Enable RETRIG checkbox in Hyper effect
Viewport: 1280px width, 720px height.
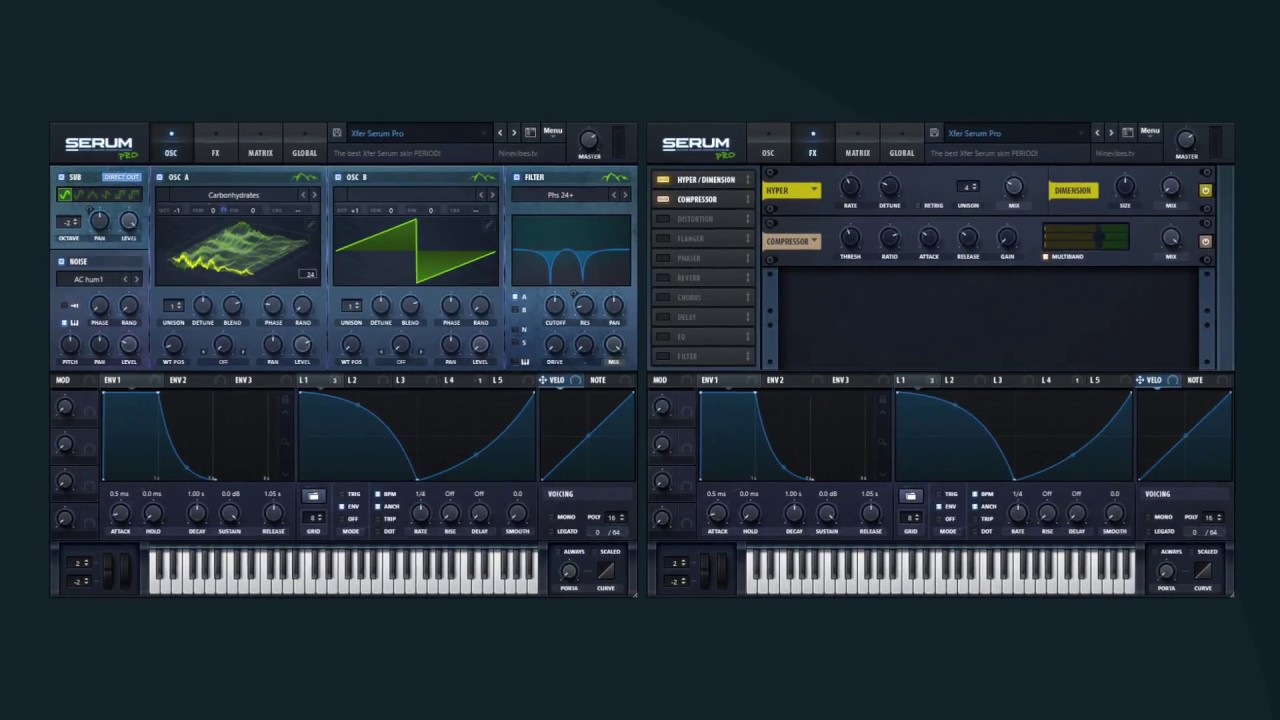[918, 206]
